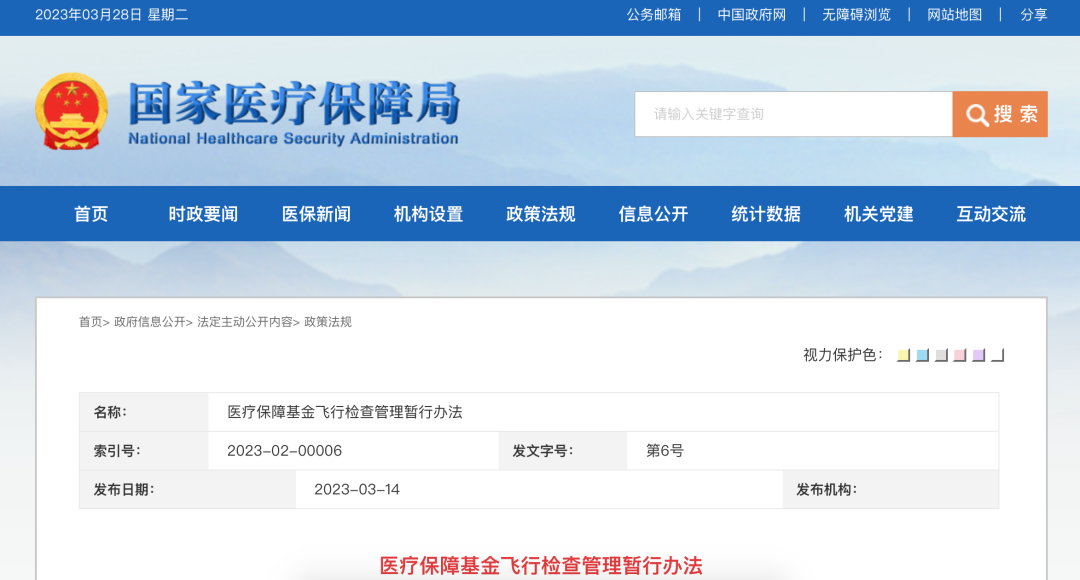Open the 中国政府网 link

751,15
